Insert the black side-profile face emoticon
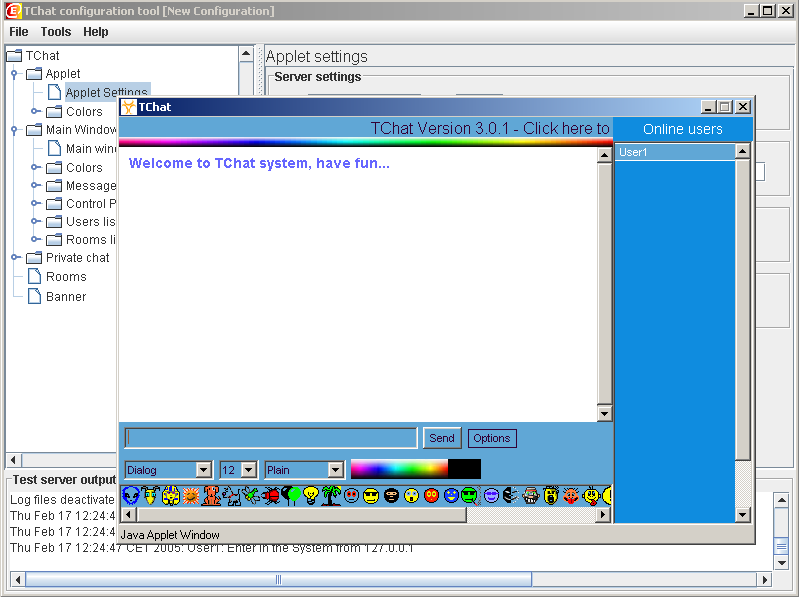 point(511,495)
